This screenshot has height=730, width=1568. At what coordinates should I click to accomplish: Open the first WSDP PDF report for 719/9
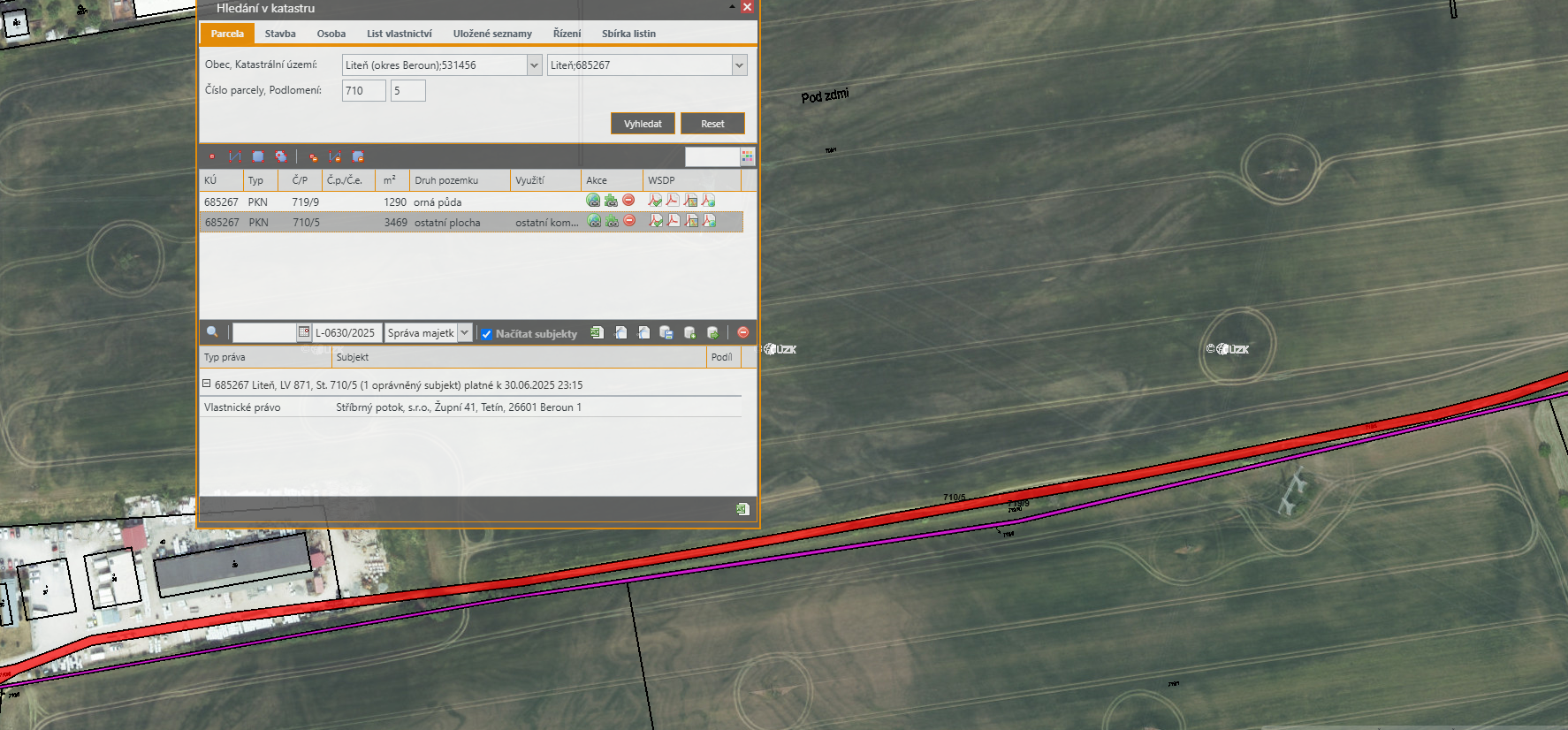[x=655, y=201]
